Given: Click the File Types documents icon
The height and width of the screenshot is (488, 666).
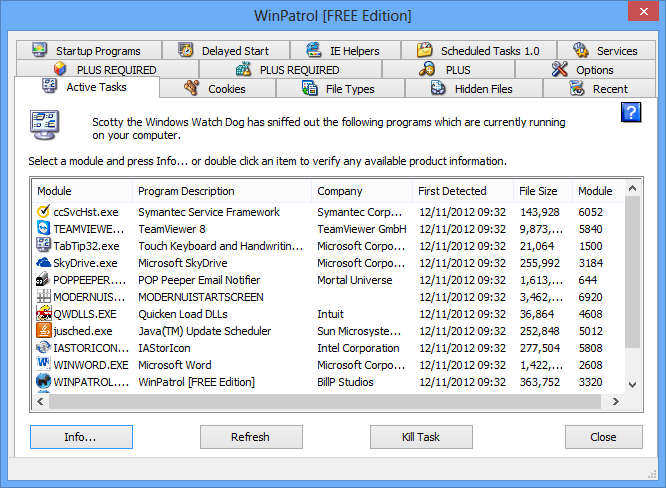Looking at the screenshot, I should (310, 88).
